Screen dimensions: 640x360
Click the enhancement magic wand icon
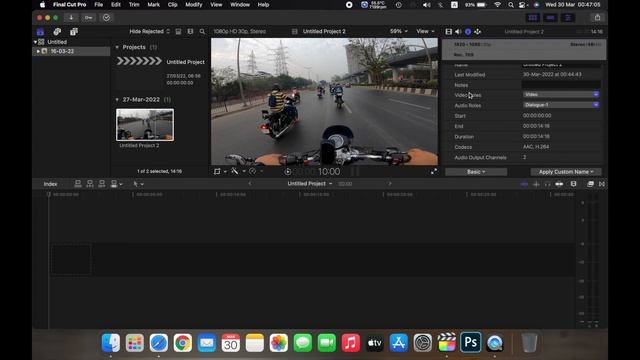[235, 171]
